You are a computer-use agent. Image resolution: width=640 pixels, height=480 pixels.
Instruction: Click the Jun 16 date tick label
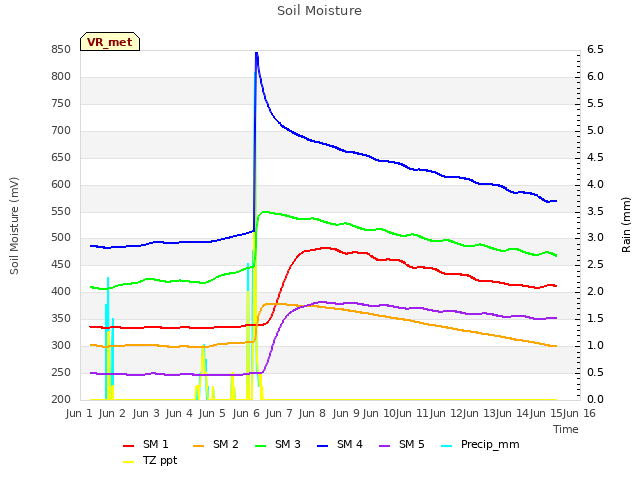[579, 413]
